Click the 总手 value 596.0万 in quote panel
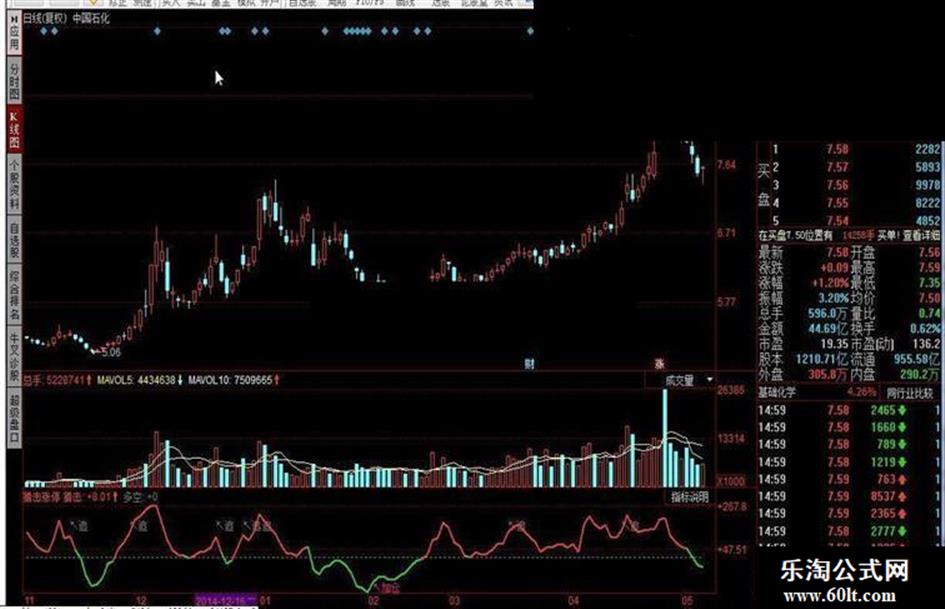 coord(827,314)
